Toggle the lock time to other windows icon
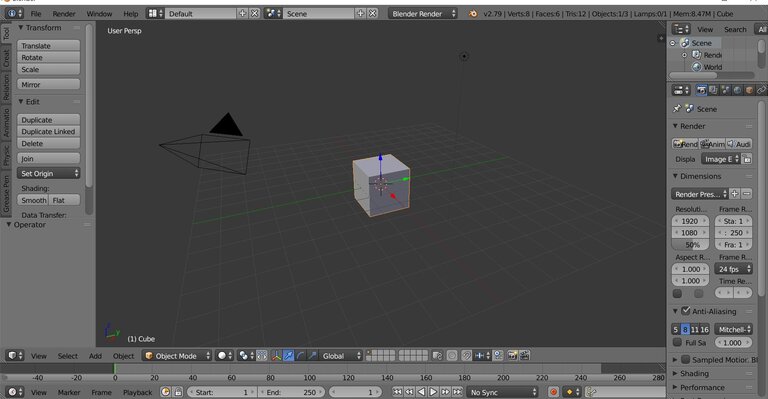Screen dimensions: 768x399 [178, 392]
